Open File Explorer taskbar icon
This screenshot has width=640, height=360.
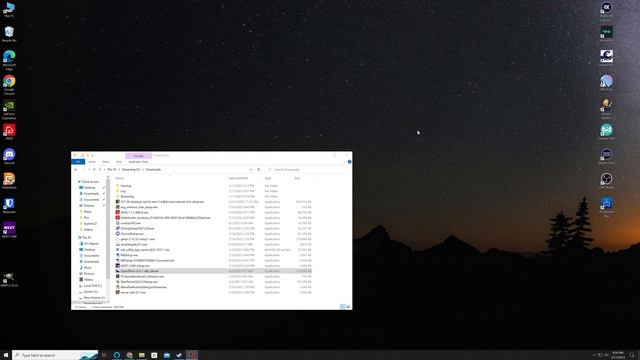(142, 355)
